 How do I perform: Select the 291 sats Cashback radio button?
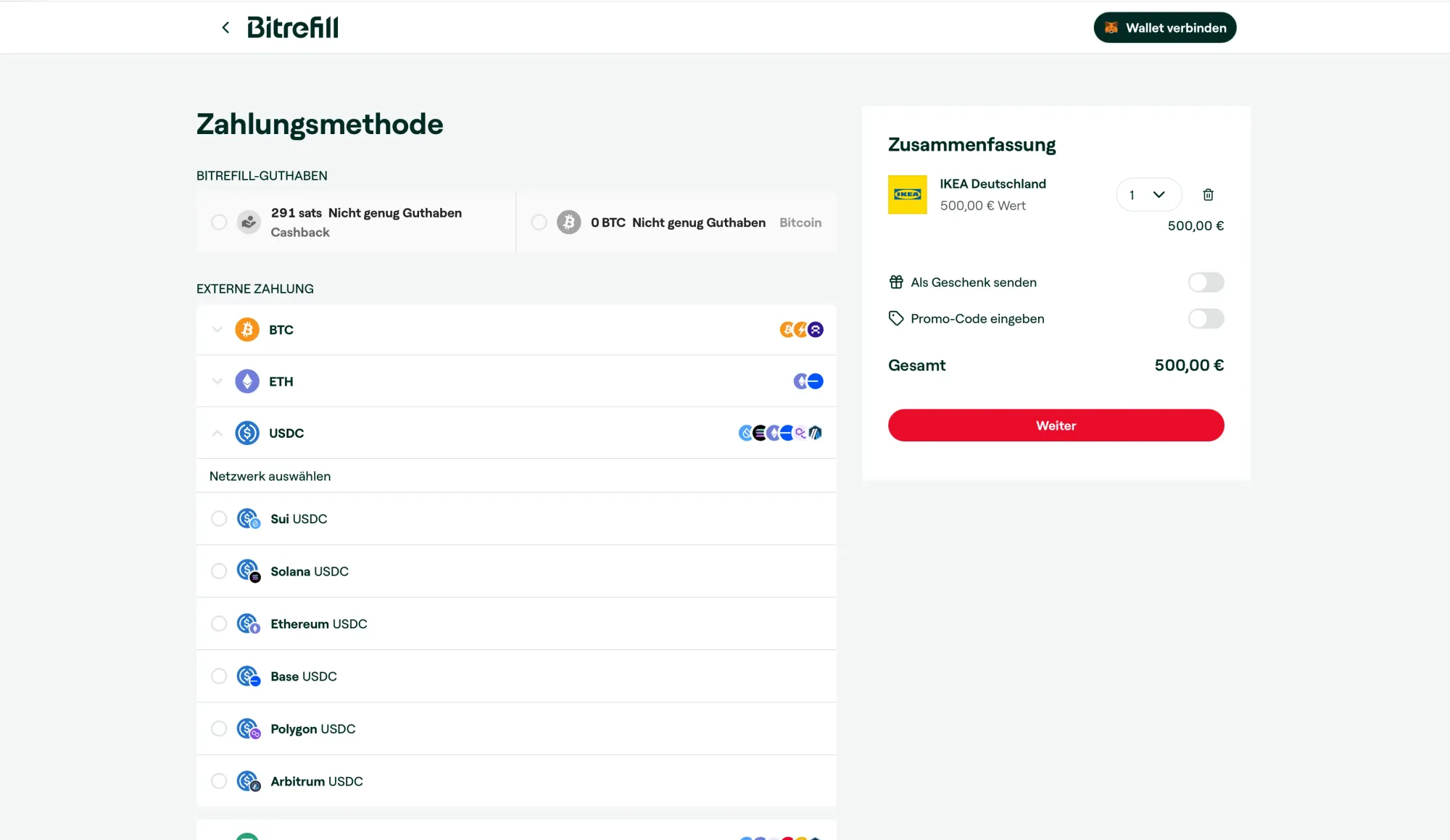click(x=219, y=223)
